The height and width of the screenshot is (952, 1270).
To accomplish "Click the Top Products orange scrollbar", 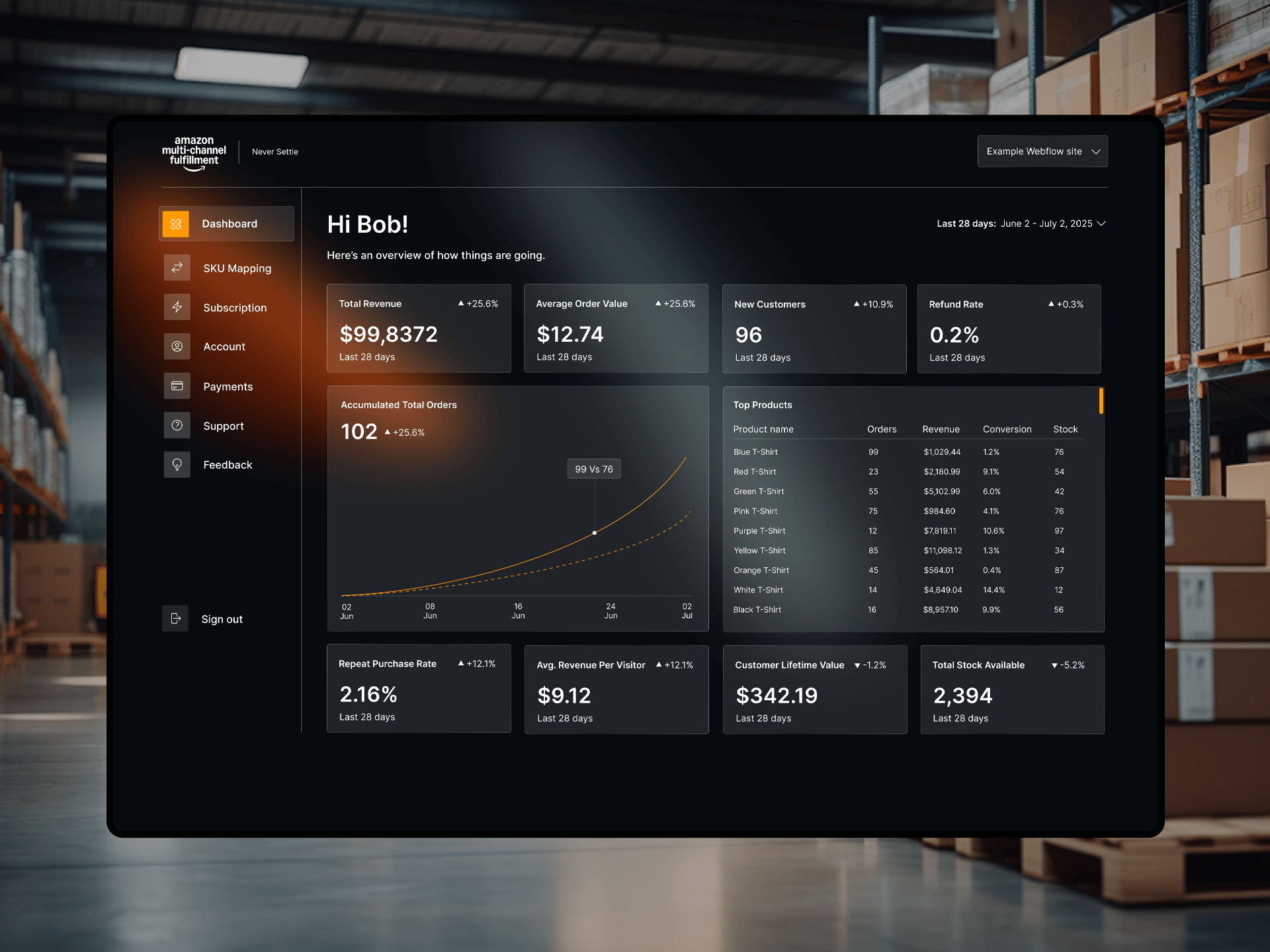I will coord(1101,401).
